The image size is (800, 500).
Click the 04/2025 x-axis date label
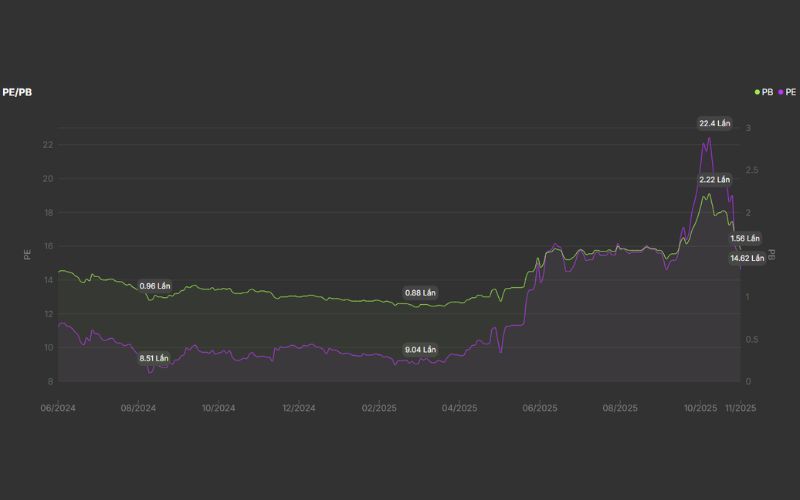(x=459, y=408)
